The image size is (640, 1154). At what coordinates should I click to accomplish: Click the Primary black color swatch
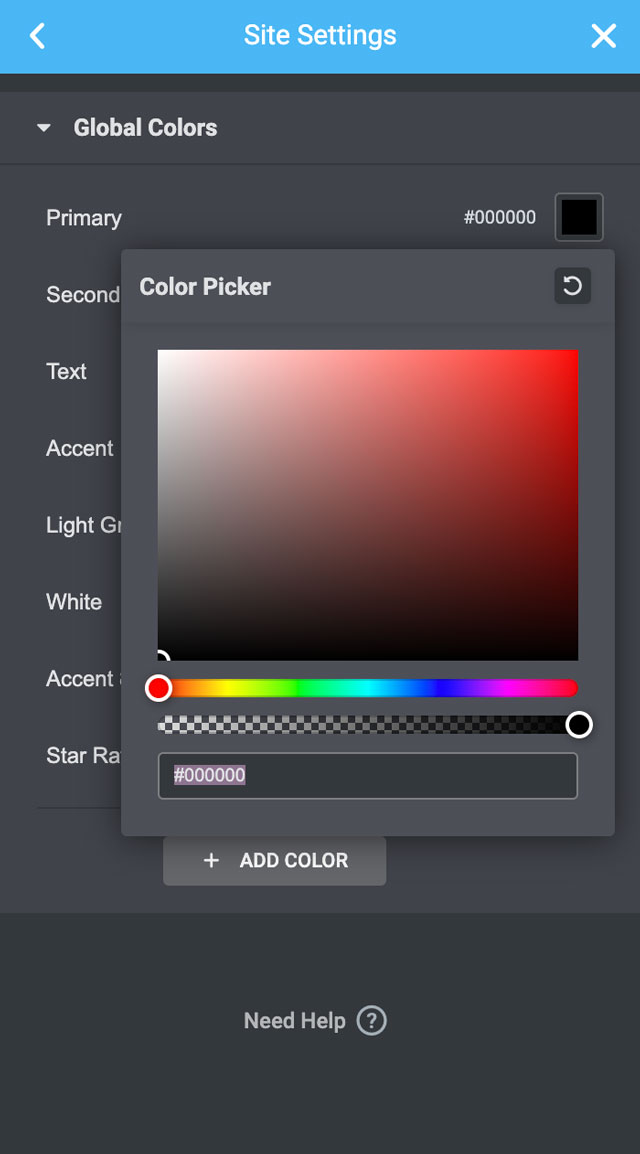pos(579,217)
